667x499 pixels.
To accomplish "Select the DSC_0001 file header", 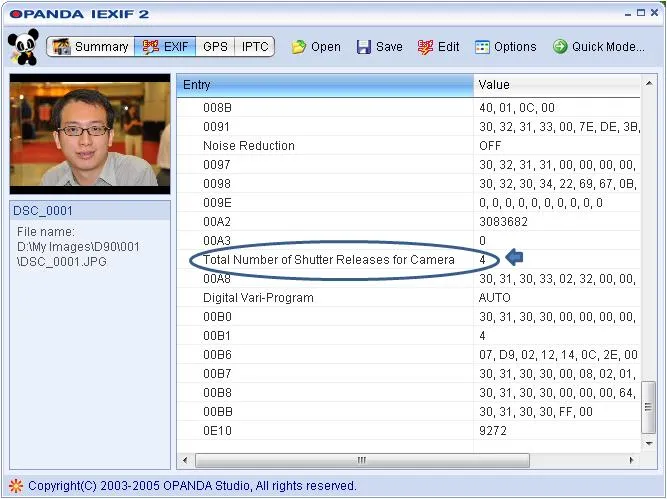I will click(90, 211).
